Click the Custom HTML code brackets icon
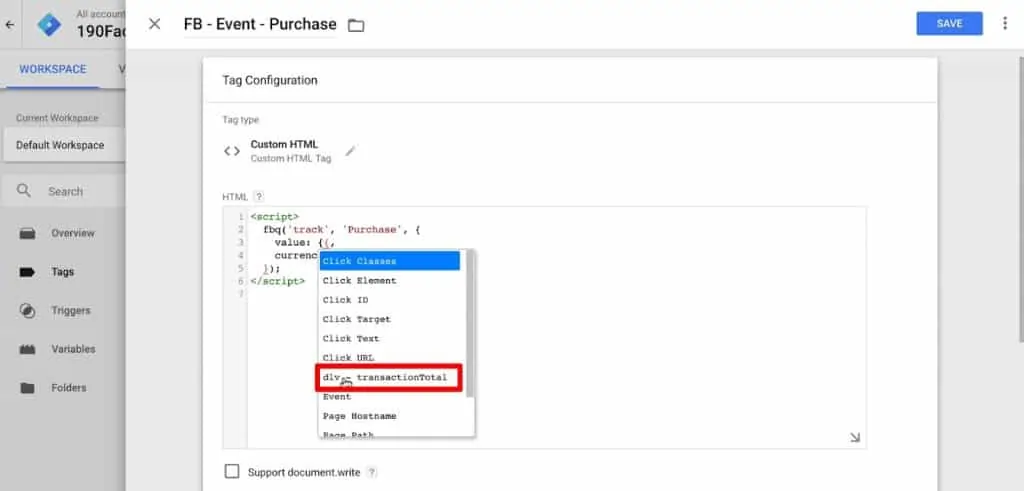1024x491 pixels. coord(232,151)
